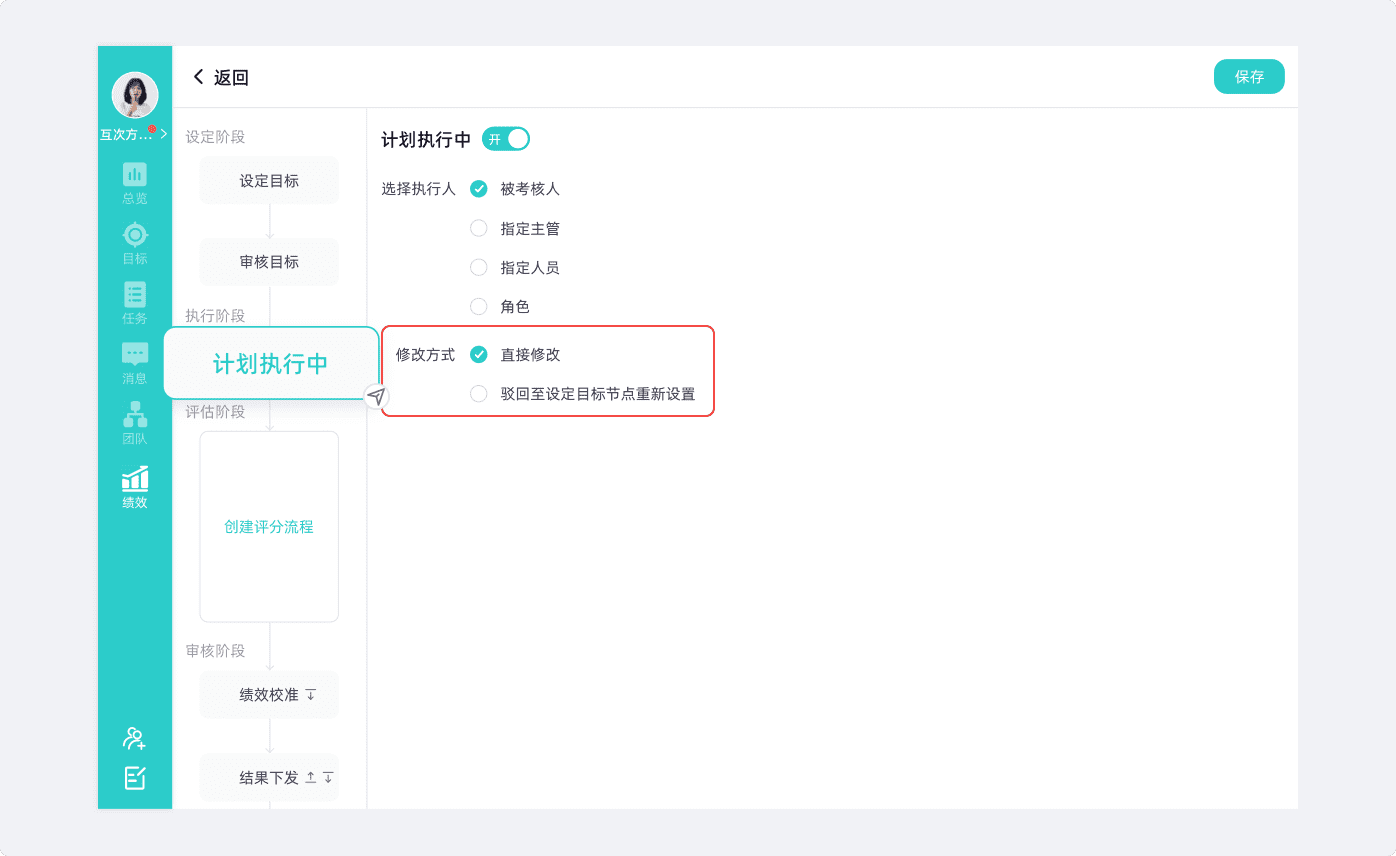This screenshot has width=1396, height=856.
Task: Open the 目标 target icon in sidebar
Action: click(x=135, y=235)
